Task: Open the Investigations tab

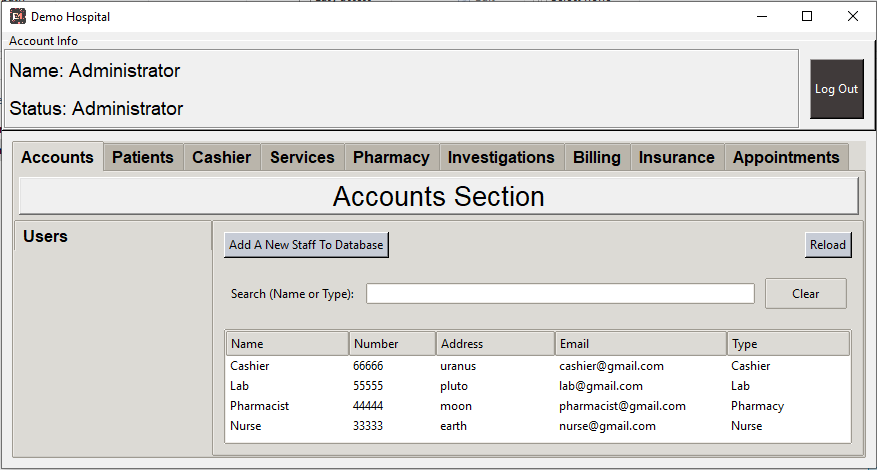Action: [501, 157]
